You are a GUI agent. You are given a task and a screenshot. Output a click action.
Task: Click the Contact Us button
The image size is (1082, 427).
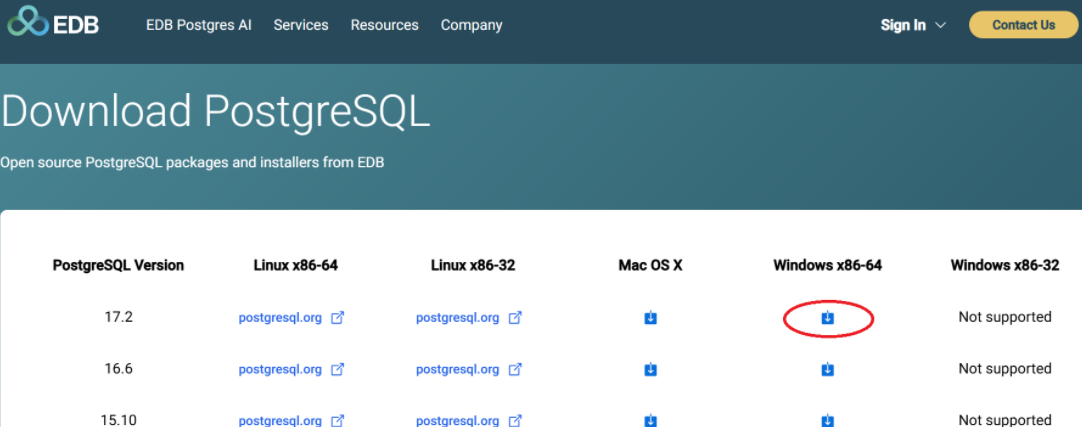[x=1023, y=25]
